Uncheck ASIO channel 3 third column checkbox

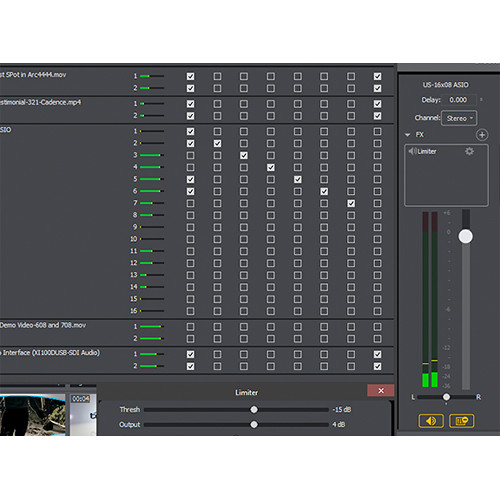click(x=244, y=155)
